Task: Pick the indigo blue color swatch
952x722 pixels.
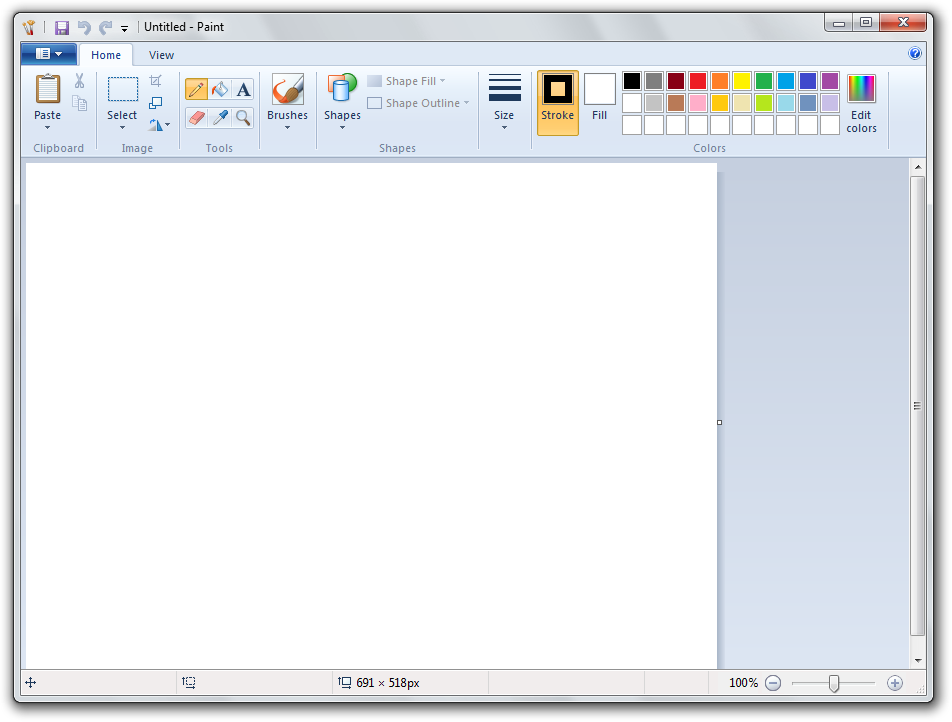Action: tap(808, 81)
